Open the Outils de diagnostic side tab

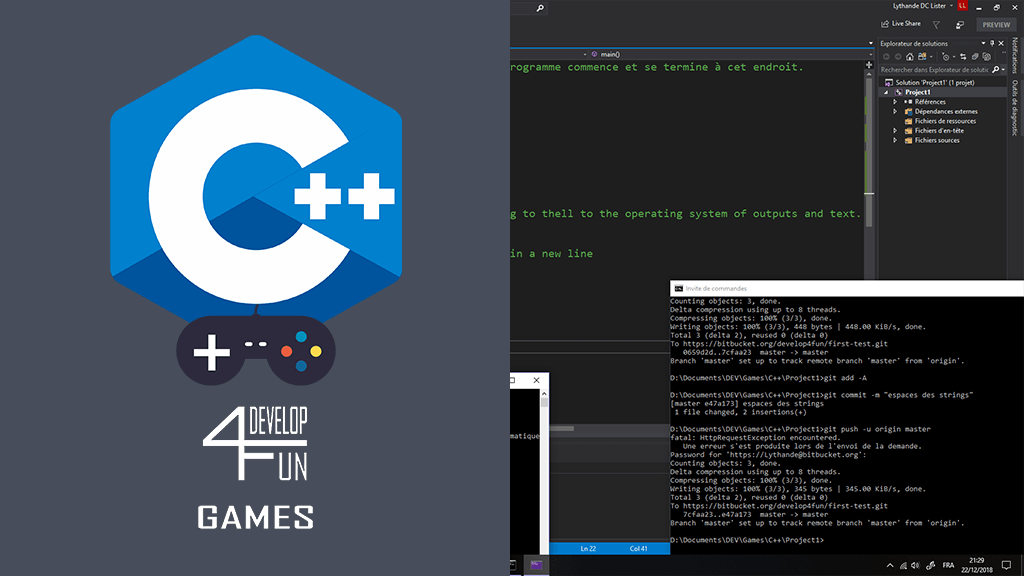[1014, 108]
